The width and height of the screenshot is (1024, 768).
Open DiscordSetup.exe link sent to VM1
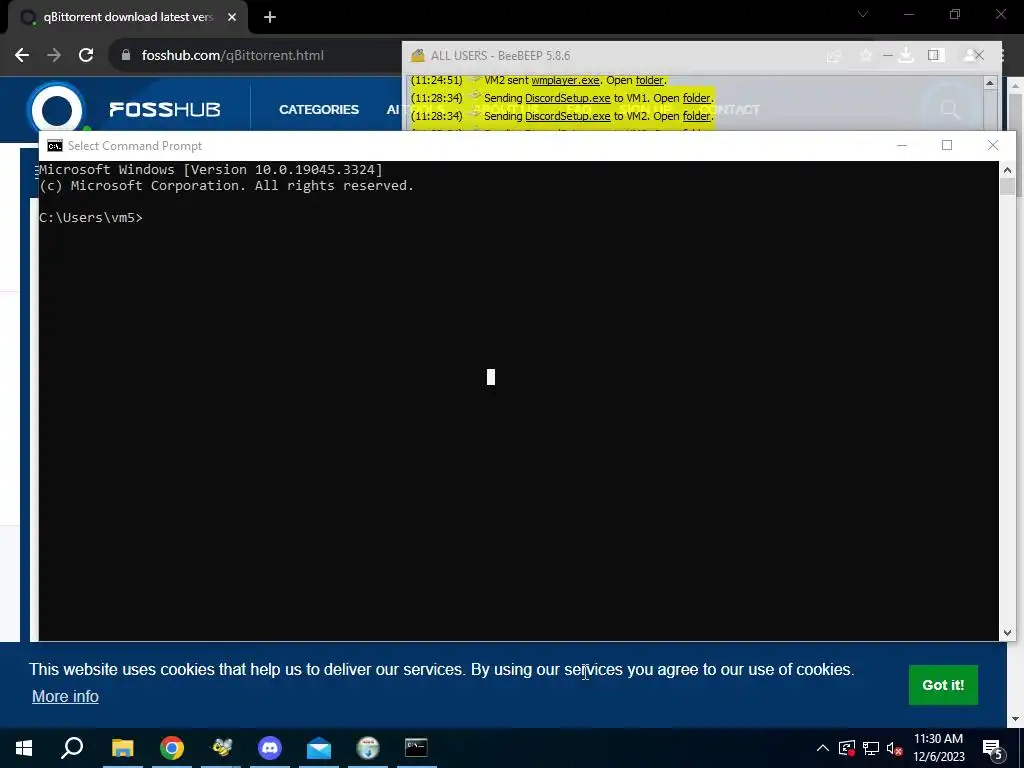coord(568,98)
